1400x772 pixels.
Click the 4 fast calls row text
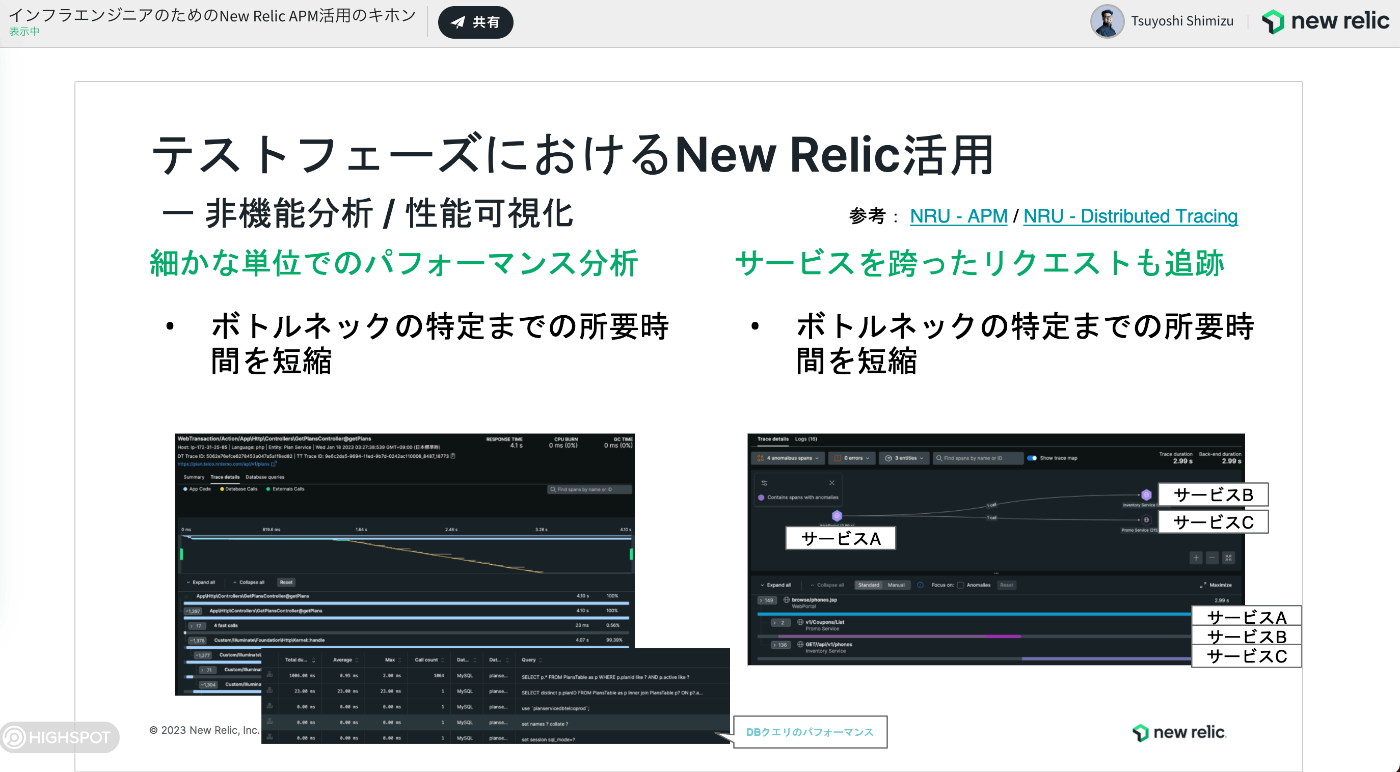point(225,626)
